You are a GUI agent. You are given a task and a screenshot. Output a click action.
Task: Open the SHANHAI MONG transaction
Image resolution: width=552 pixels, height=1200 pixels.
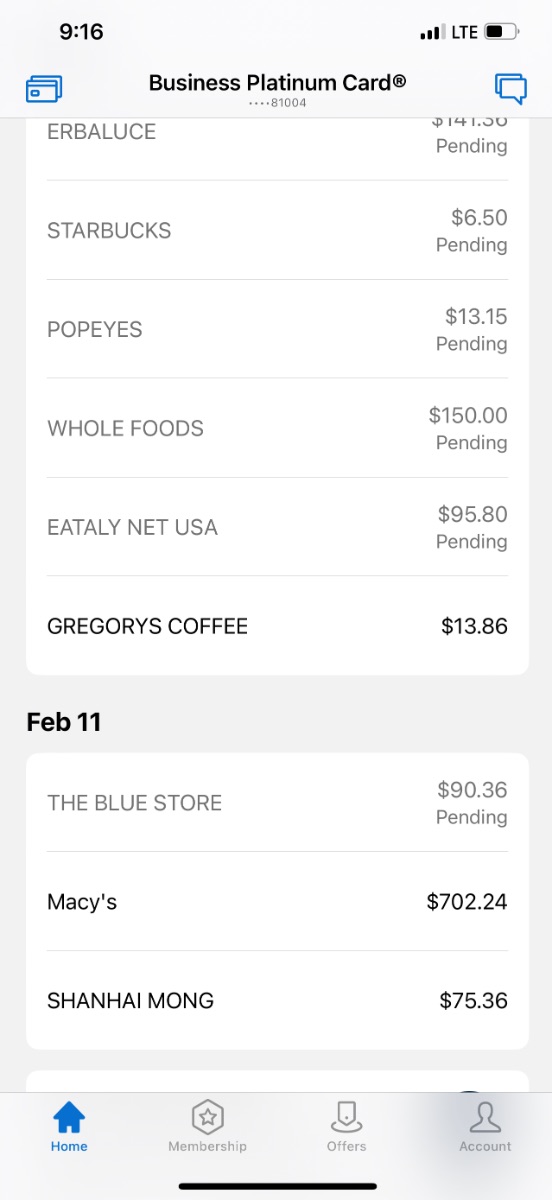point(277,1001)
